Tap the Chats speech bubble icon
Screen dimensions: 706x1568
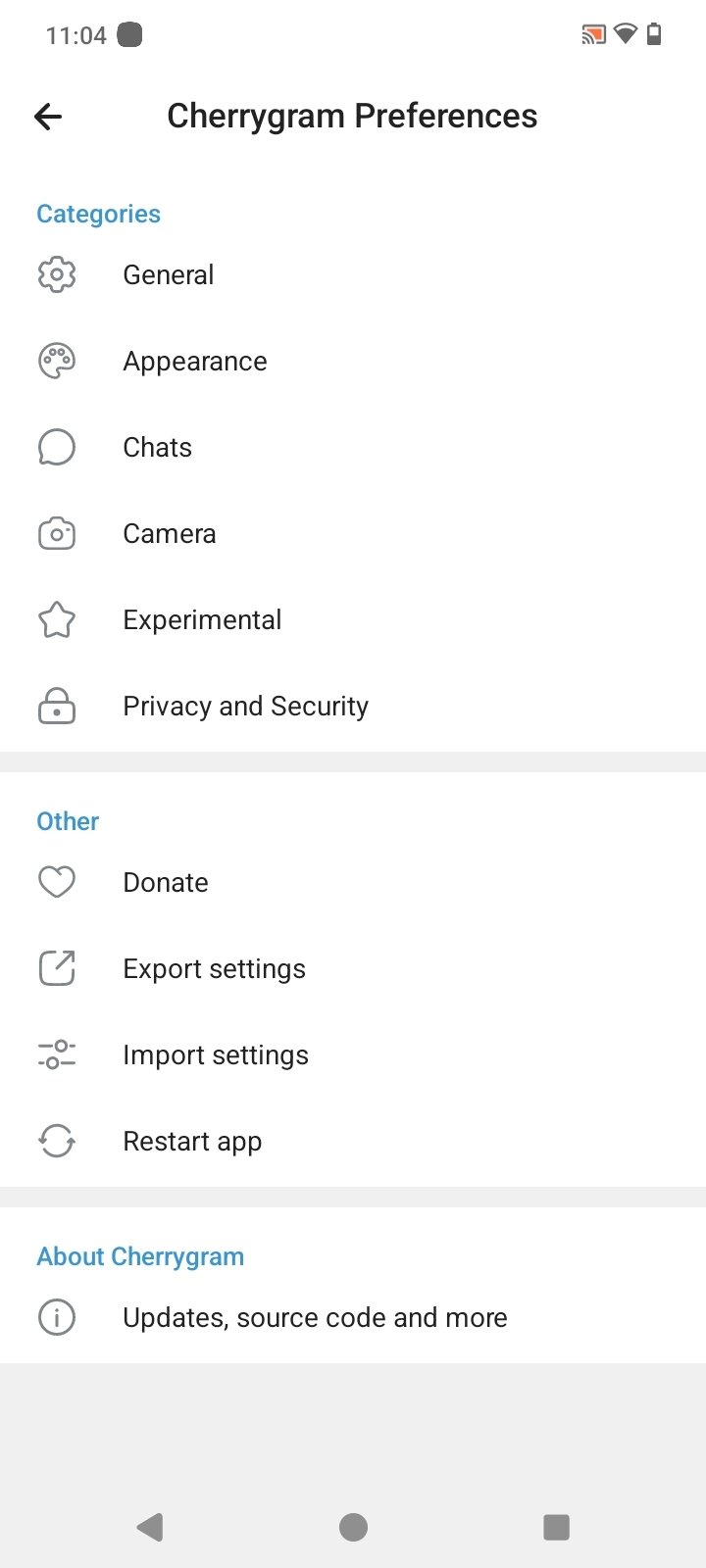coord(57,447)
